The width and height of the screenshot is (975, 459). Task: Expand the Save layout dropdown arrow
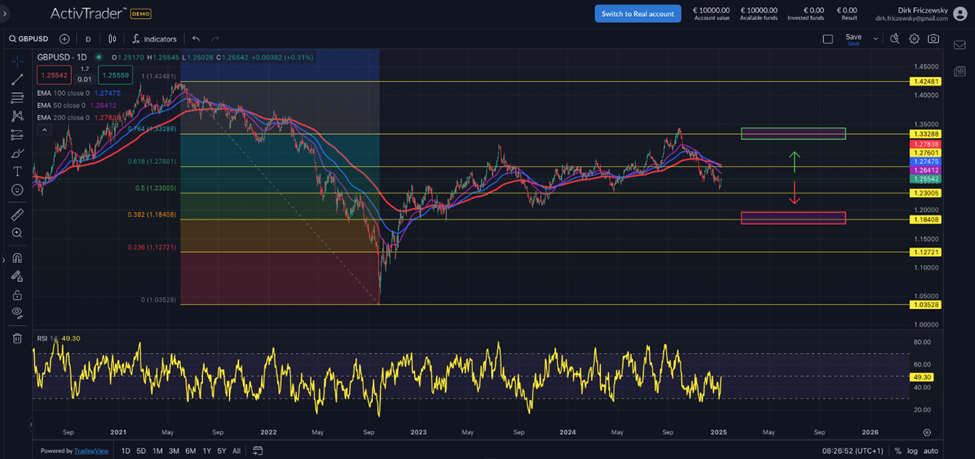(875, 39)
